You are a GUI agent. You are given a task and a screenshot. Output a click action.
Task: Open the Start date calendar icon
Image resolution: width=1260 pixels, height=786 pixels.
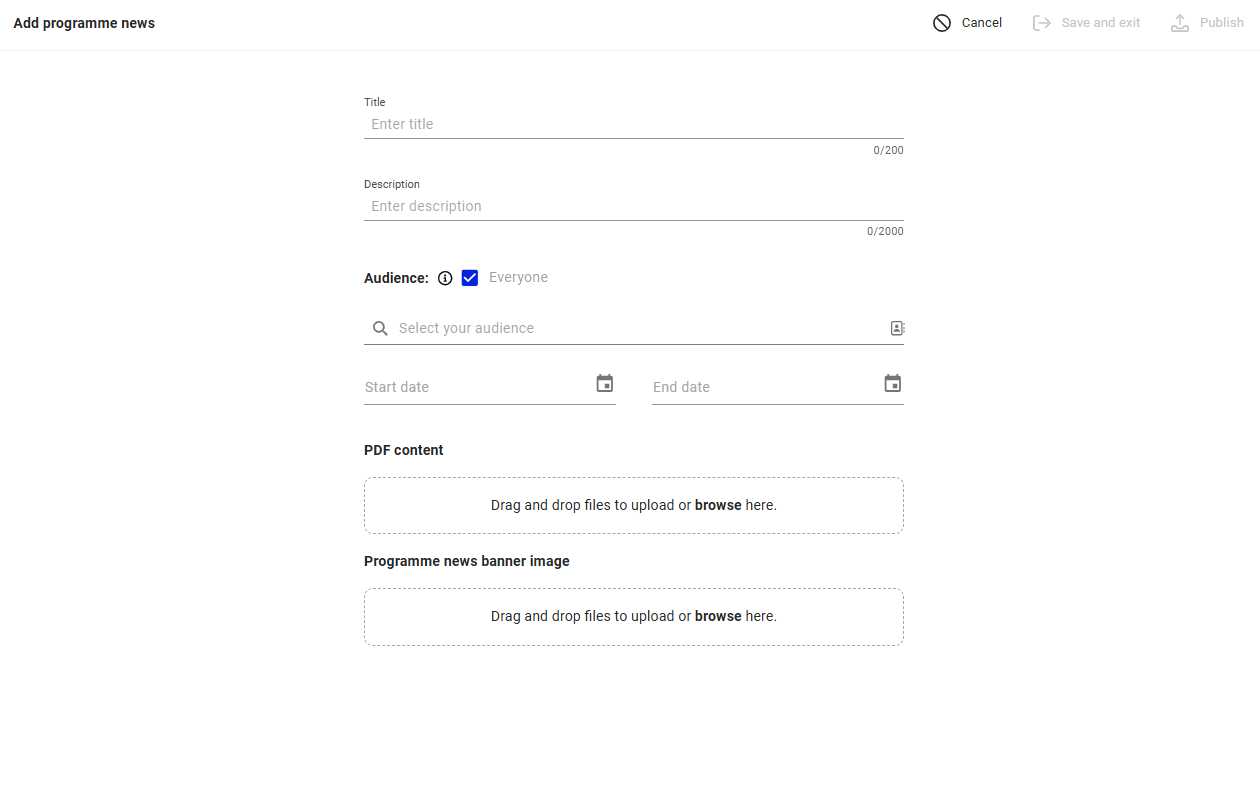(605, 384)
